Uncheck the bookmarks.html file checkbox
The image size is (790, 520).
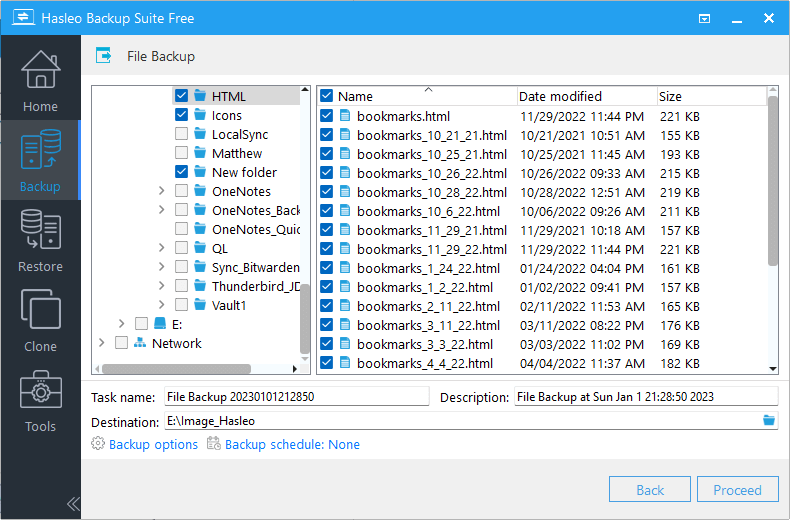[x=326, y=116]
